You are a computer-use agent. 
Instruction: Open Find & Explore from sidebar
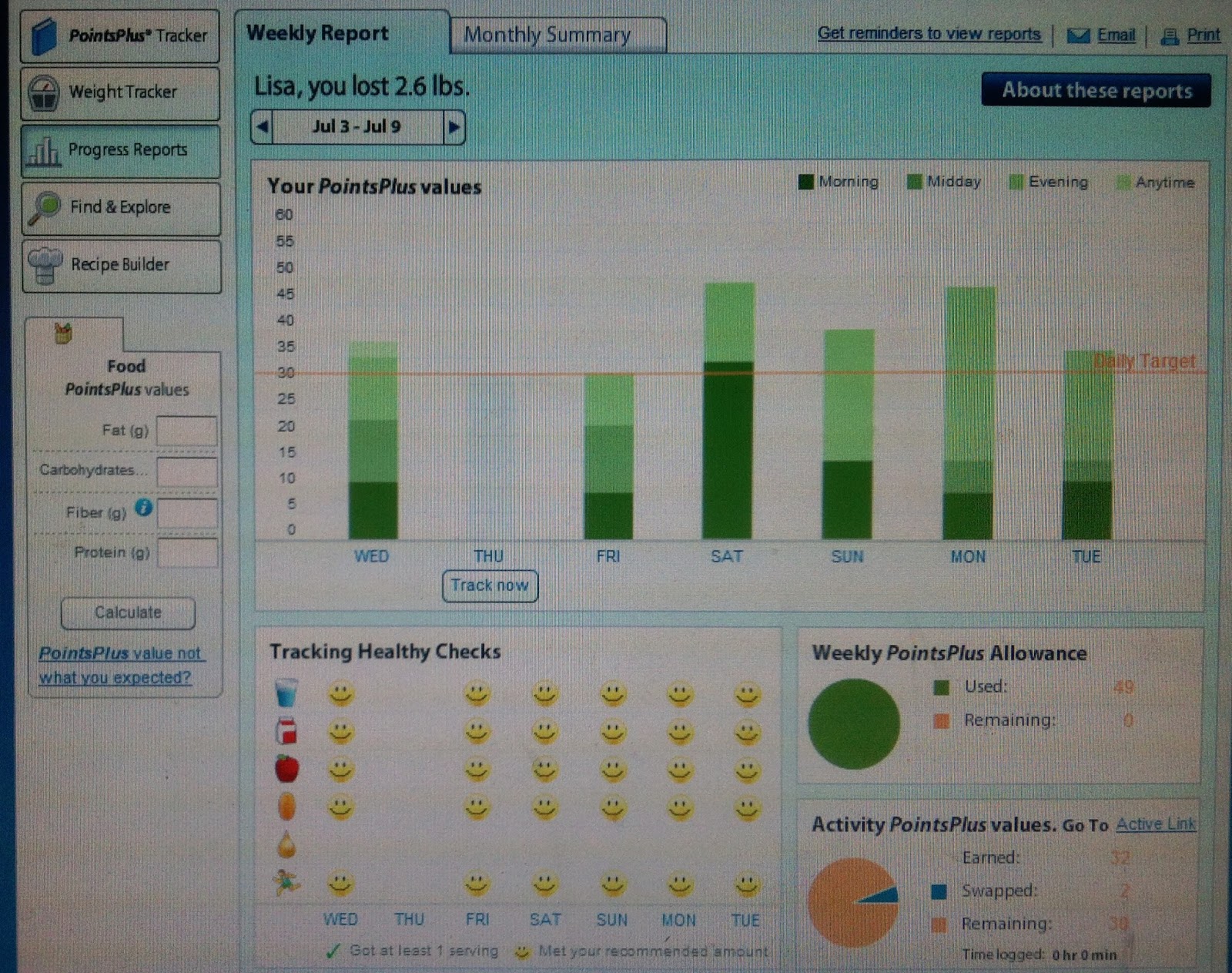122,208
